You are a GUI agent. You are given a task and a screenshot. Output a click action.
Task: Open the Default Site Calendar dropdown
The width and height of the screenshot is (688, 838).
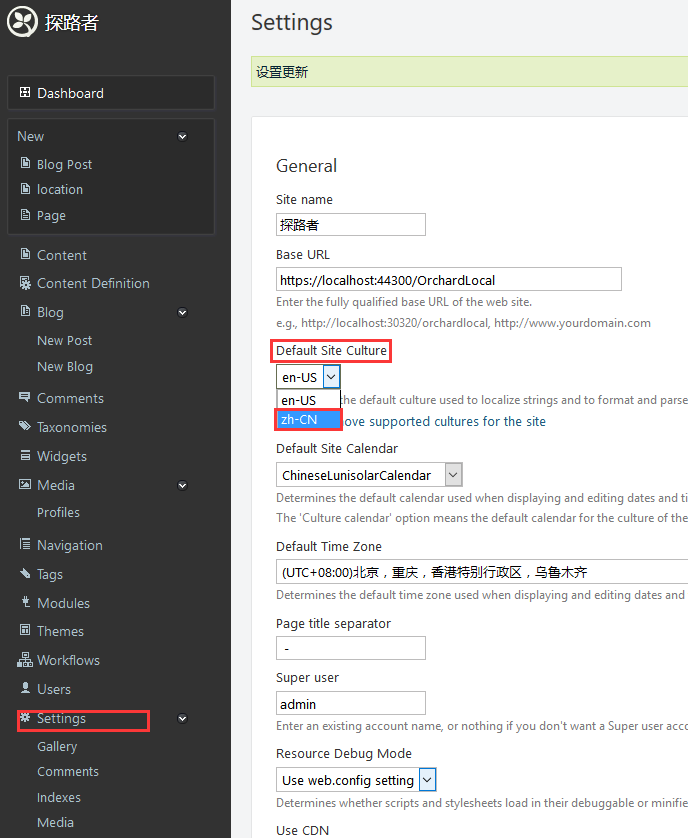(x=369, y=475)
